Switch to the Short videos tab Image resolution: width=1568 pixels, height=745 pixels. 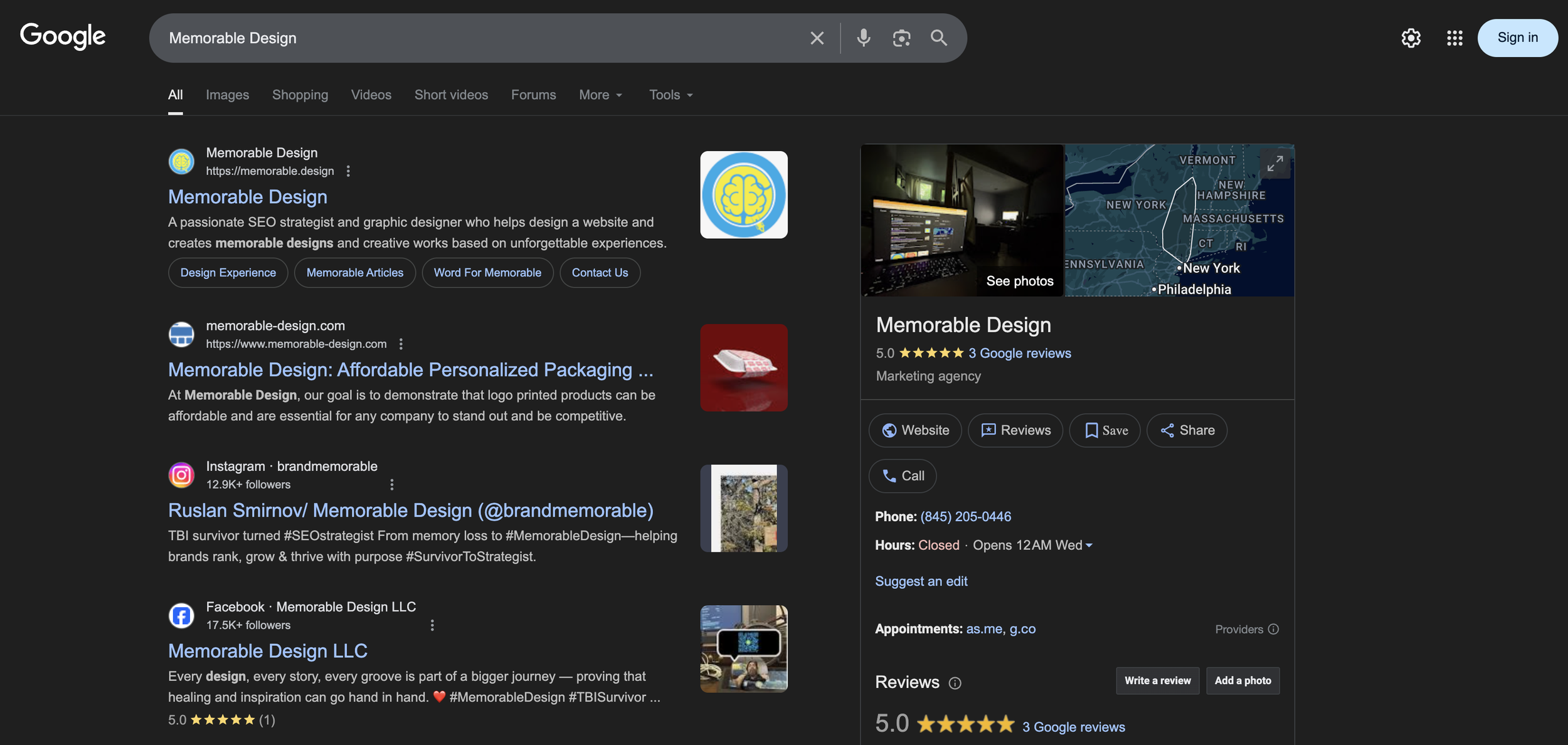451,95
